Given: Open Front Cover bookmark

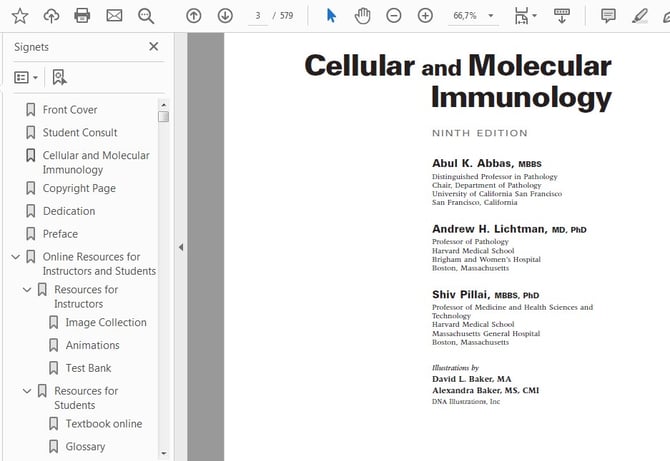Looking at the screenshot, I should 70,110.
